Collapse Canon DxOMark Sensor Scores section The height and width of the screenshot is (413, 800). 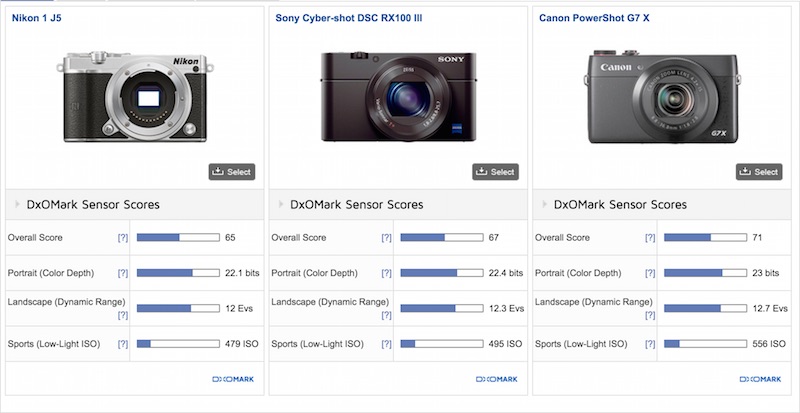pyautogui.click(x=544, y=205)
